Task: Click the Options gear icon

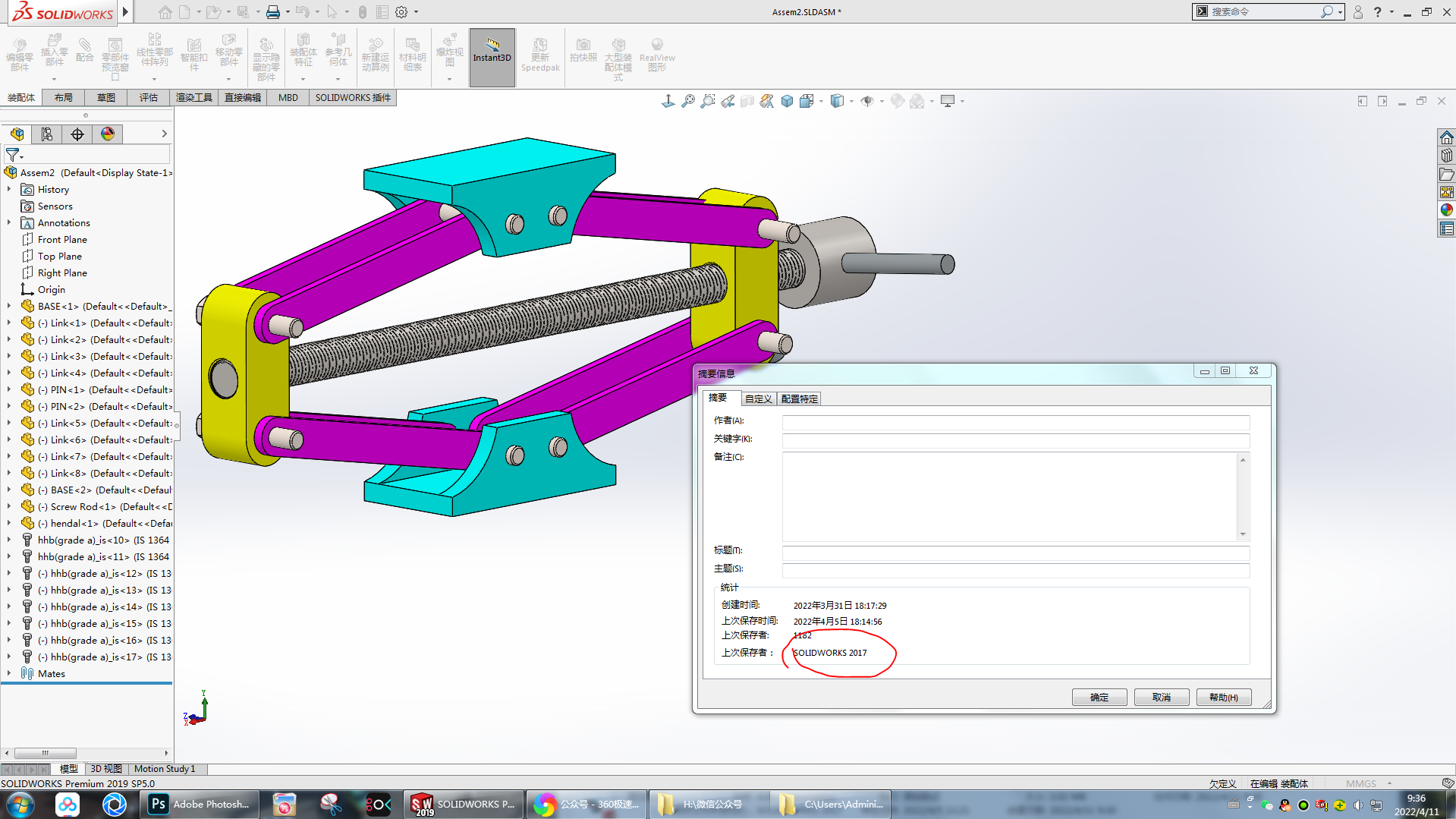Action: tap(401, 12)
